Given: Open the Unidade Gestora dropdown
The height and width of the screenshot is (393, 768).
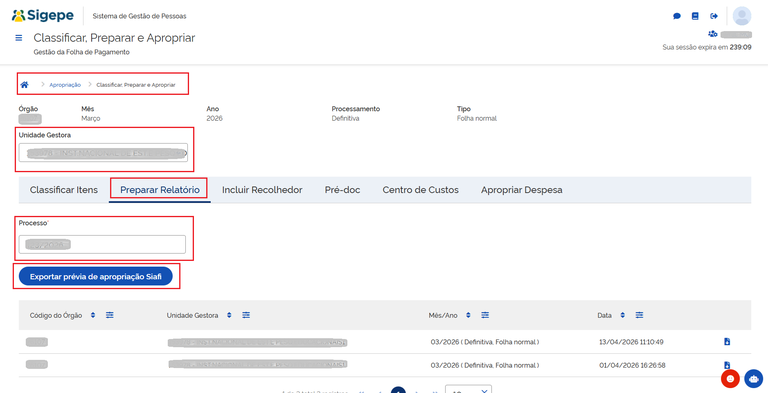Looking at the screenshot, I should [103, 152].
